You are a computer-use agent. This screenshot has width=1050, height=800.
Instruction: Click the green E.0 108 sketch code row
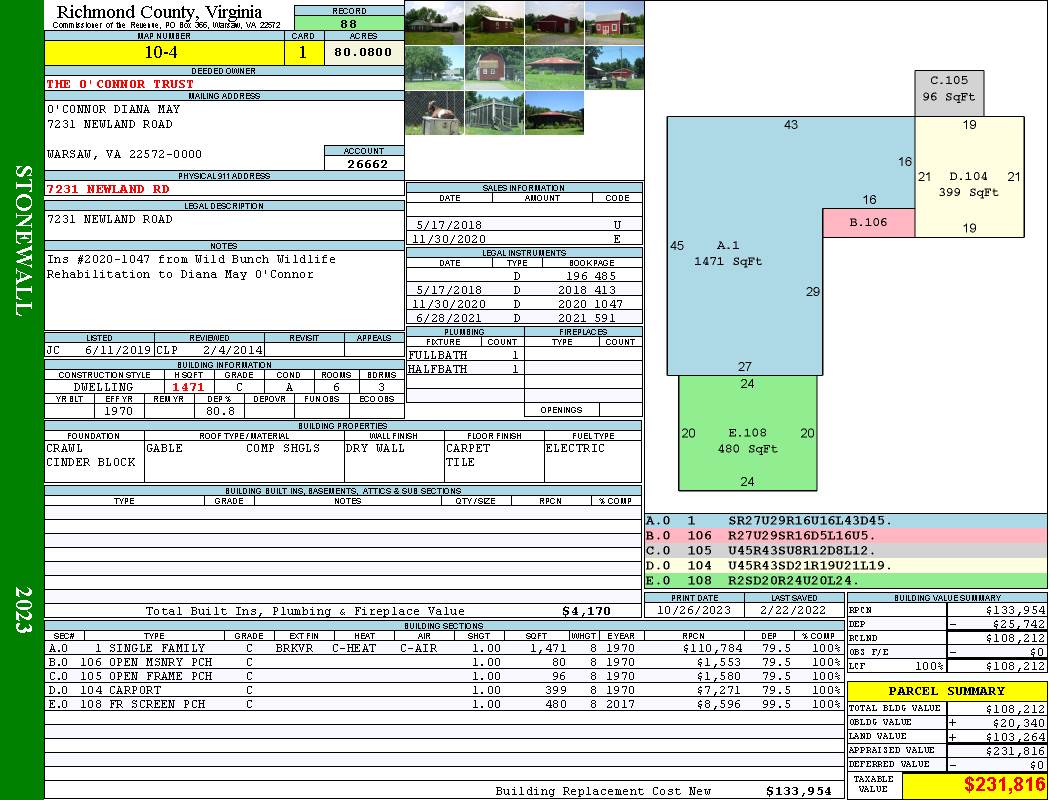(846, 580)
